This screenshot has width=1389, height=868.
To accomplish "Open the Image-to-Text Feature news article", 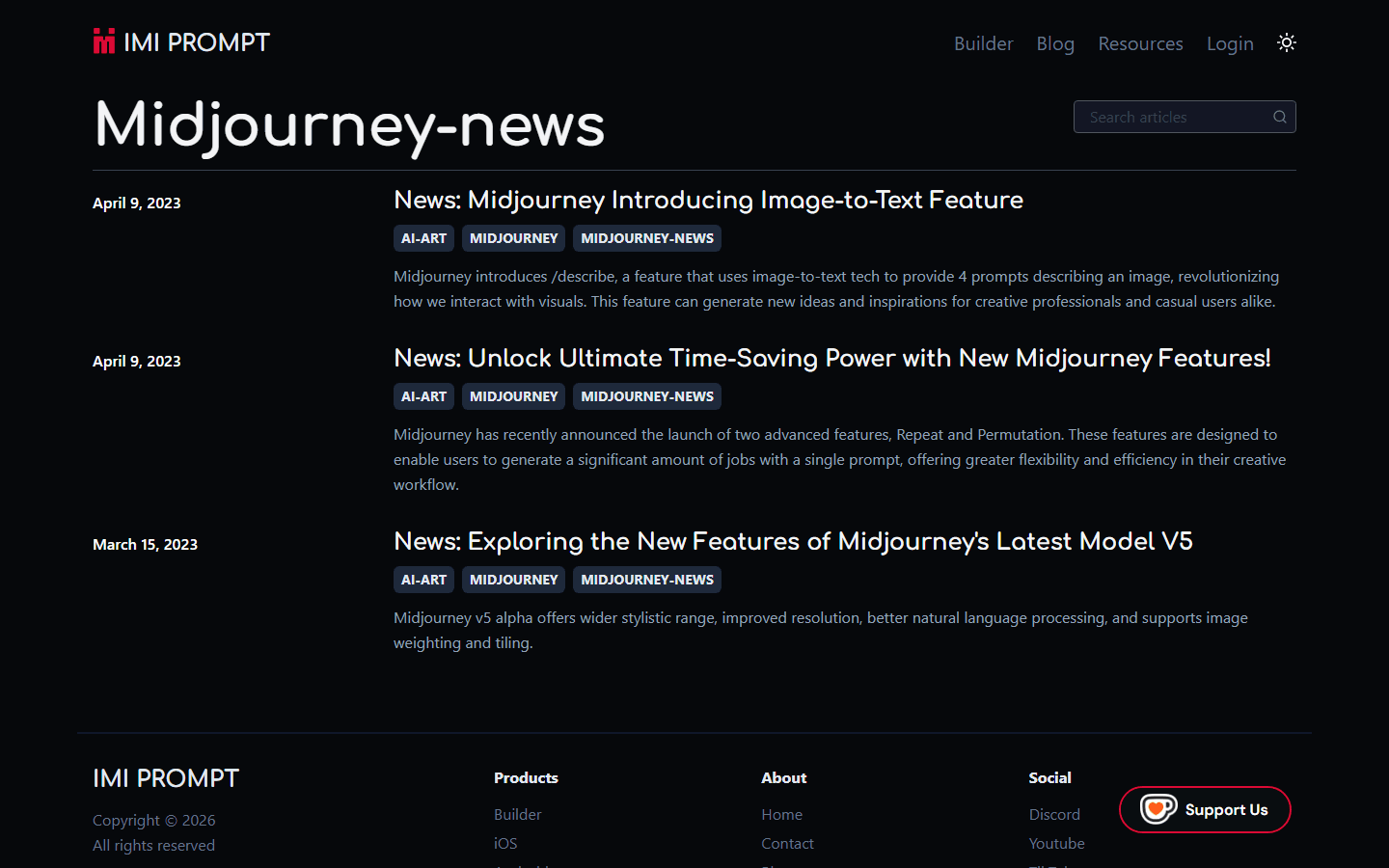I will tap(708, 200).
